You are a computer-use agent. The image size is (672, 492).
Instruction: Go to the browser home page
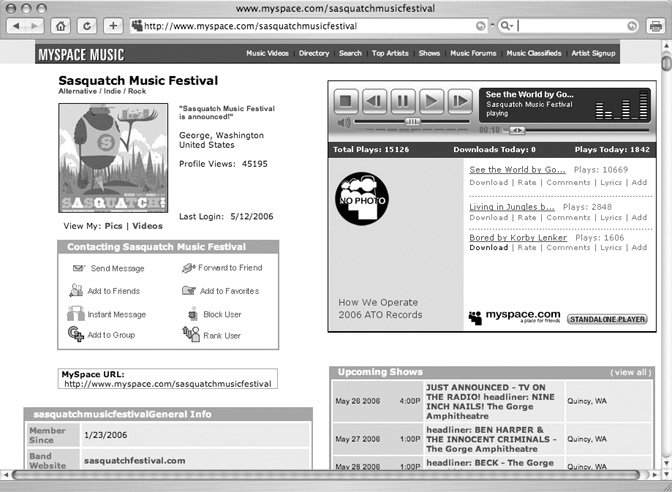(x=62, y=25)
